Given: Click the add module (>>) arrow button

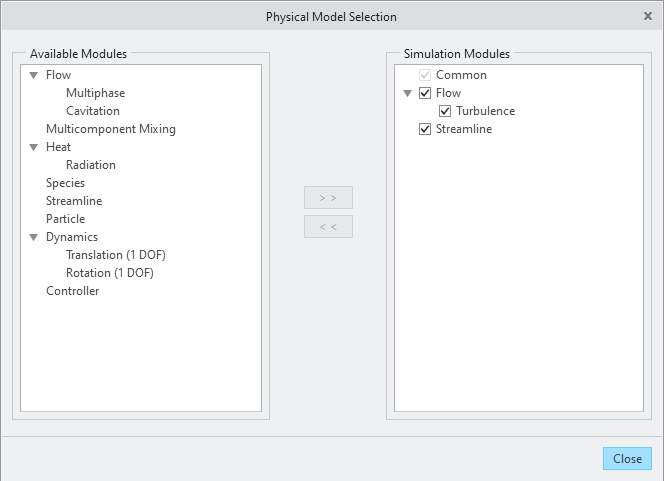Looking at the screenshot, I should pyautogui.click(x=328, y=198).
